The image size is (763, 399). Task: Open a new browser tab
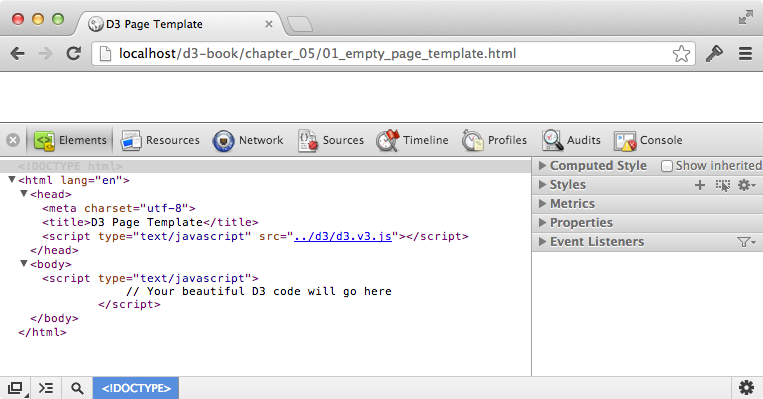(x=300, y=24)
